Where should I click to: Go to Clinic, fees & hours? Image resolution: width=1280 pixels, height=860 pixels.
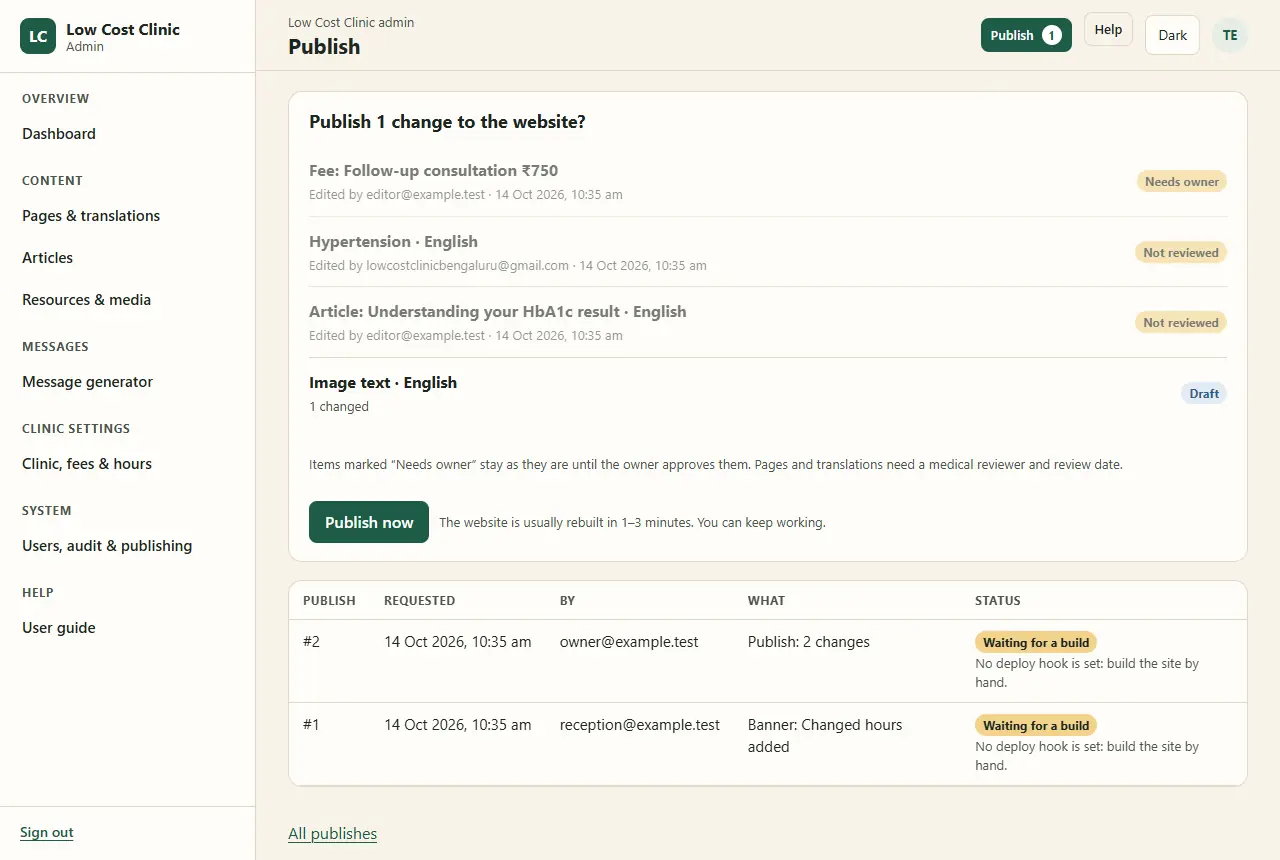tap(87, 464)
